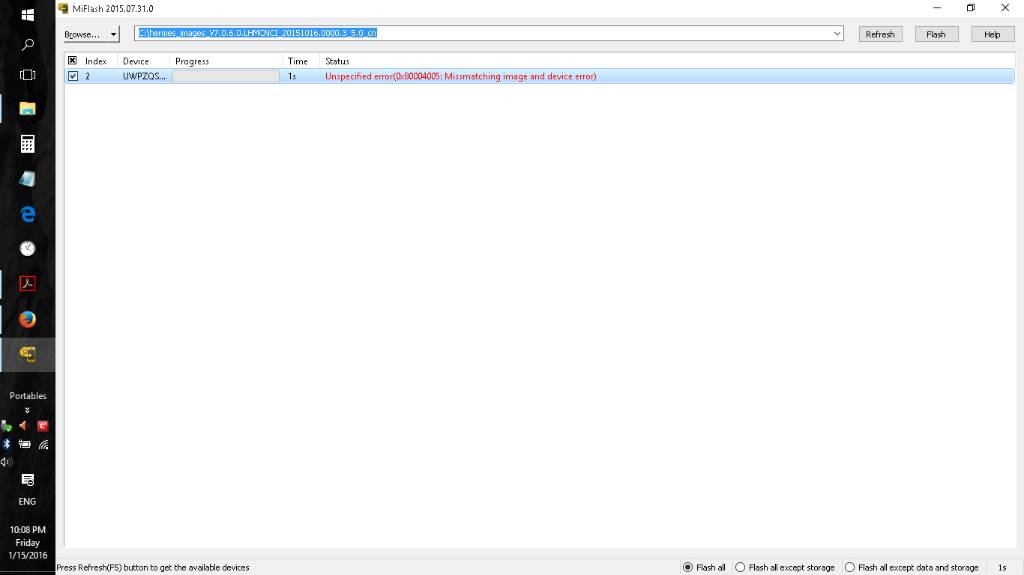The height and width of the screenshot is (575, 1024).
Task: Open the Windows Start menu
Action: pos(27,14)
